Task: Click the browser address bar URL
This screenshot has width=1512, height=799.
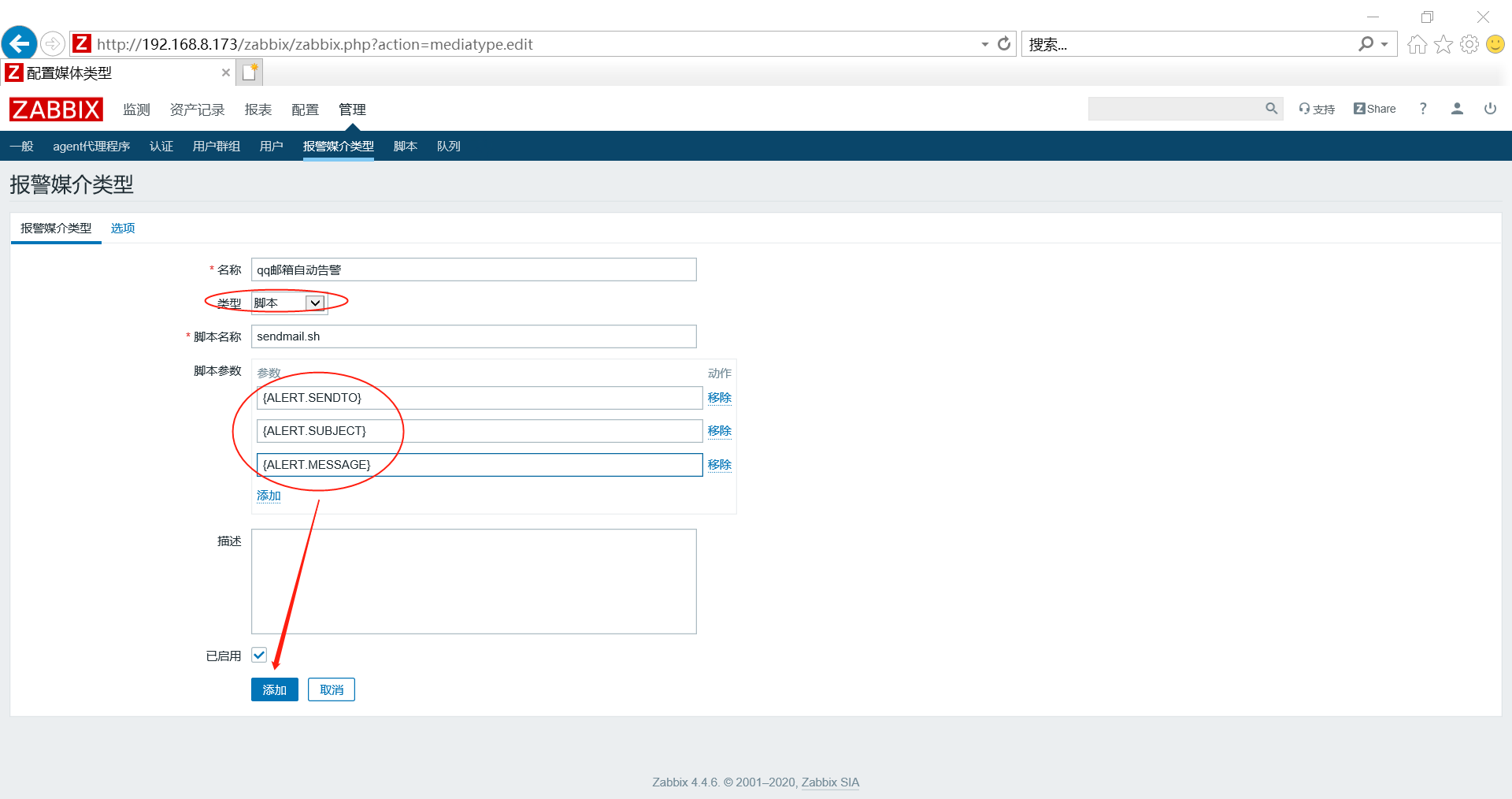Action: point(315,44)
